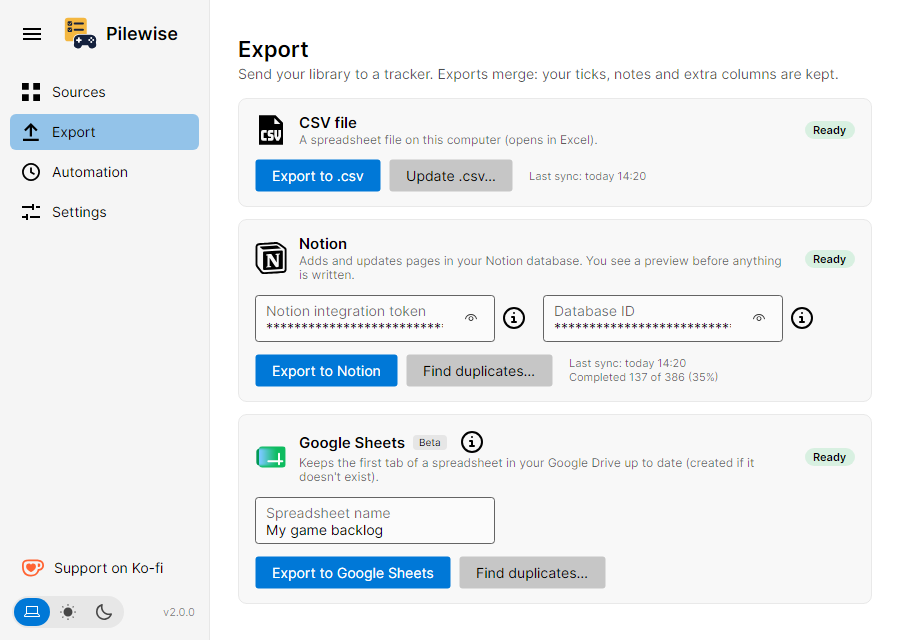Open info for Database ID

click(x=802, y=318)
